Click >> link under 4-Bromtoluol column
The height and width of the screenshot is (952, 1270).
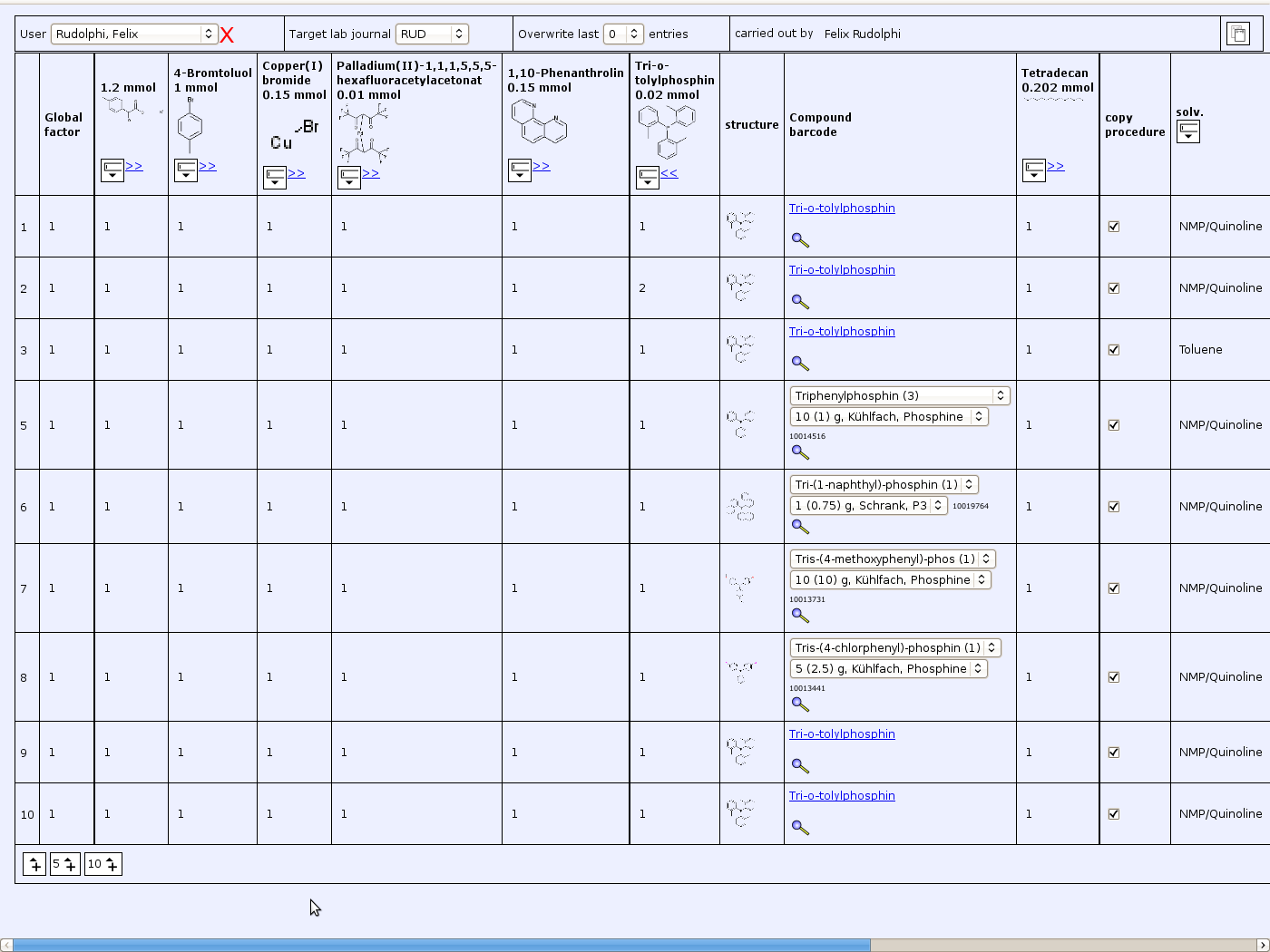tap(208, 166)
